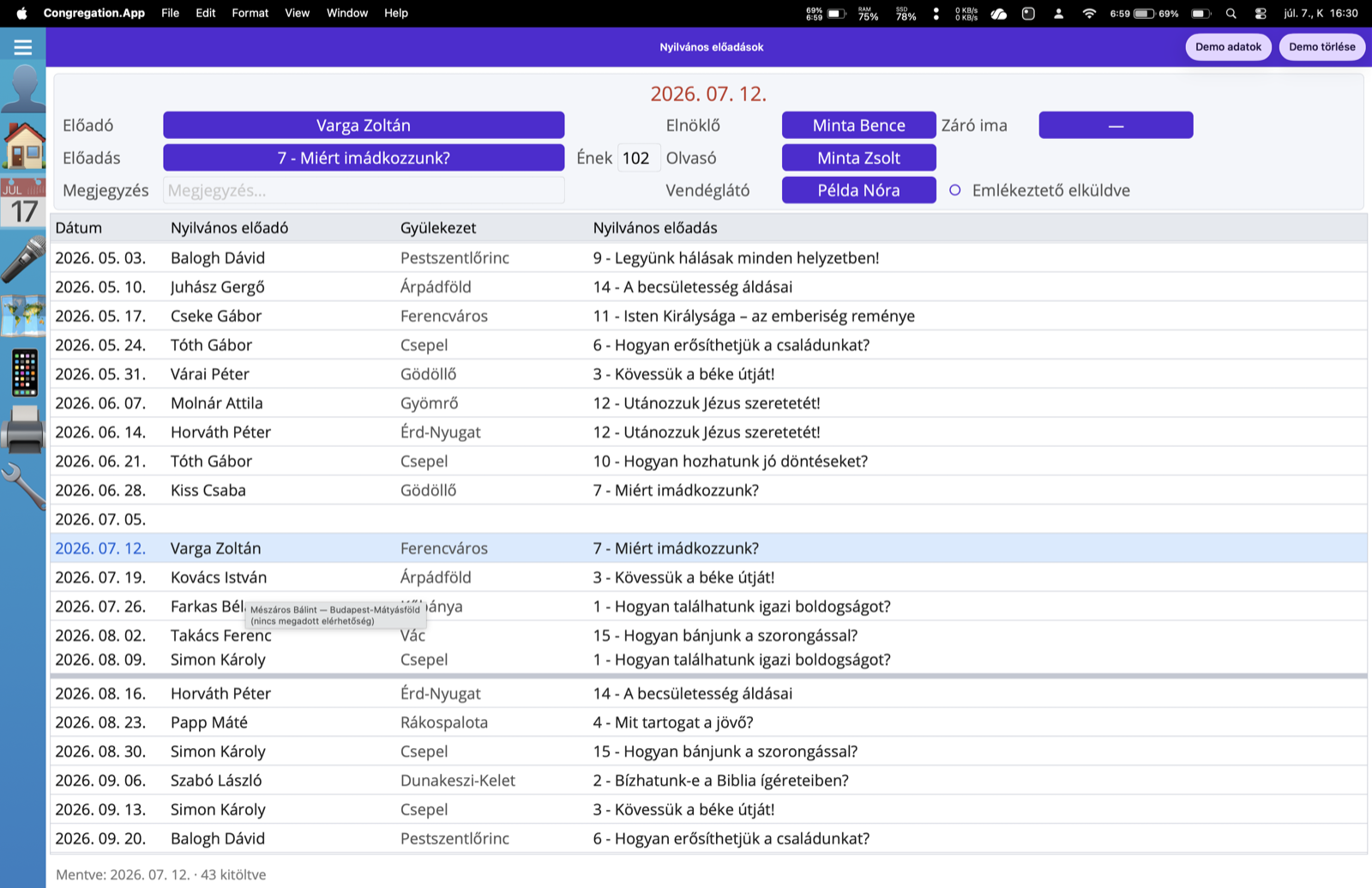Select the 2026. 07. 19. Kovács István row
This screenshot has width=1372, height=888.
708,577
